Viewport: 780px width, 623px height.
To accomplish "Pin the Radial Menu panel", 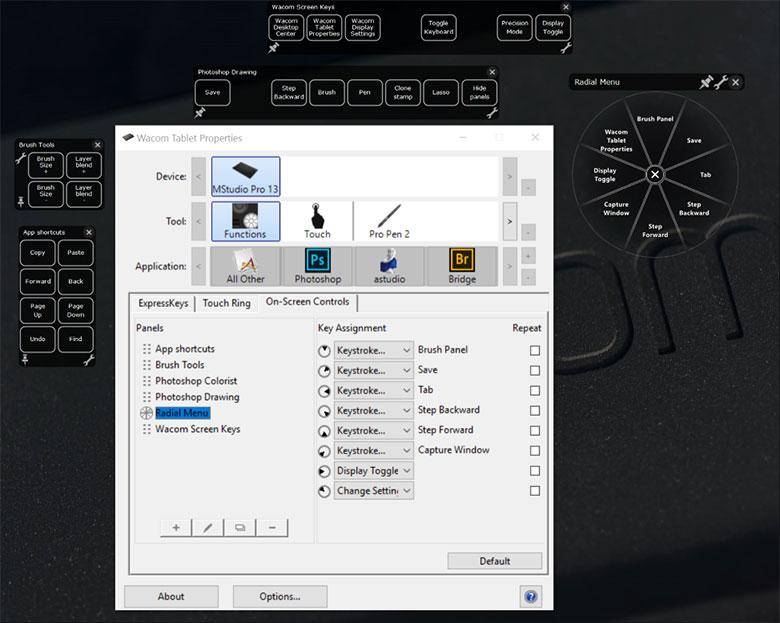I will 705,82.
